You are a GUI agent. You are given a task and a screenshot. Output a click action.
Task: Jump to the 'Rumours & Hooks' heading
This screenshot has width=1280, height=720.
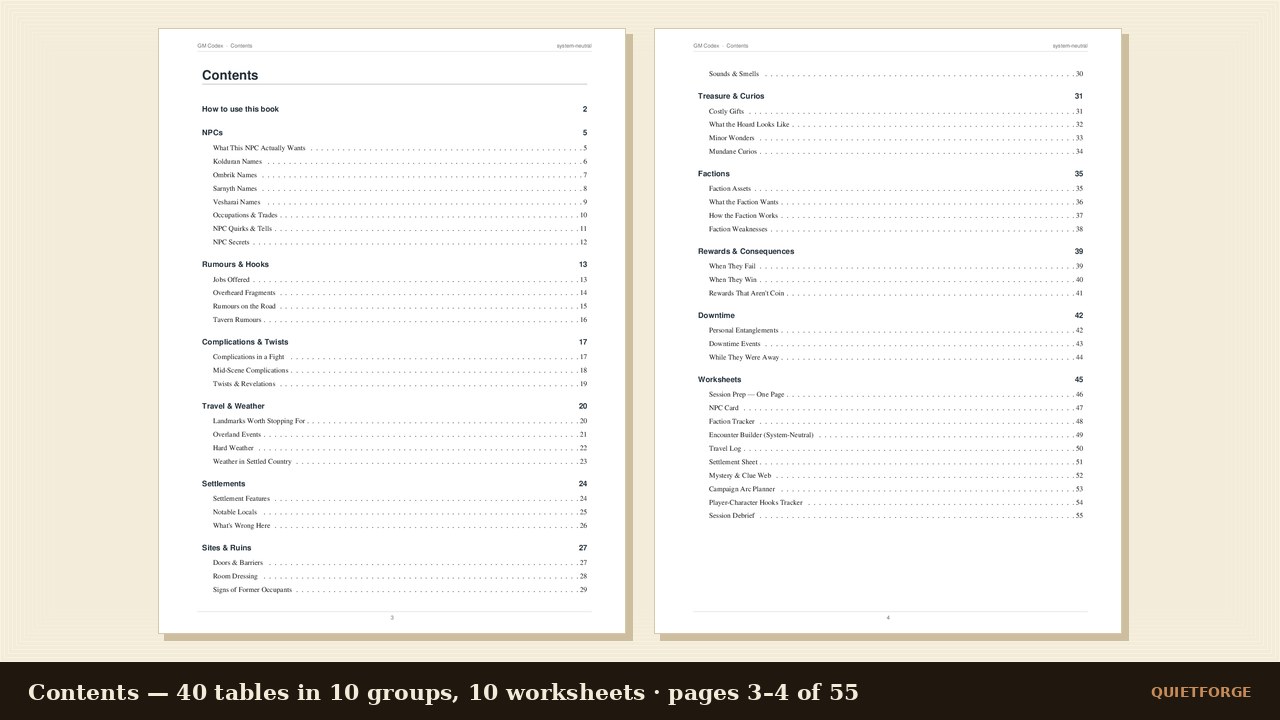coord(394,265)
